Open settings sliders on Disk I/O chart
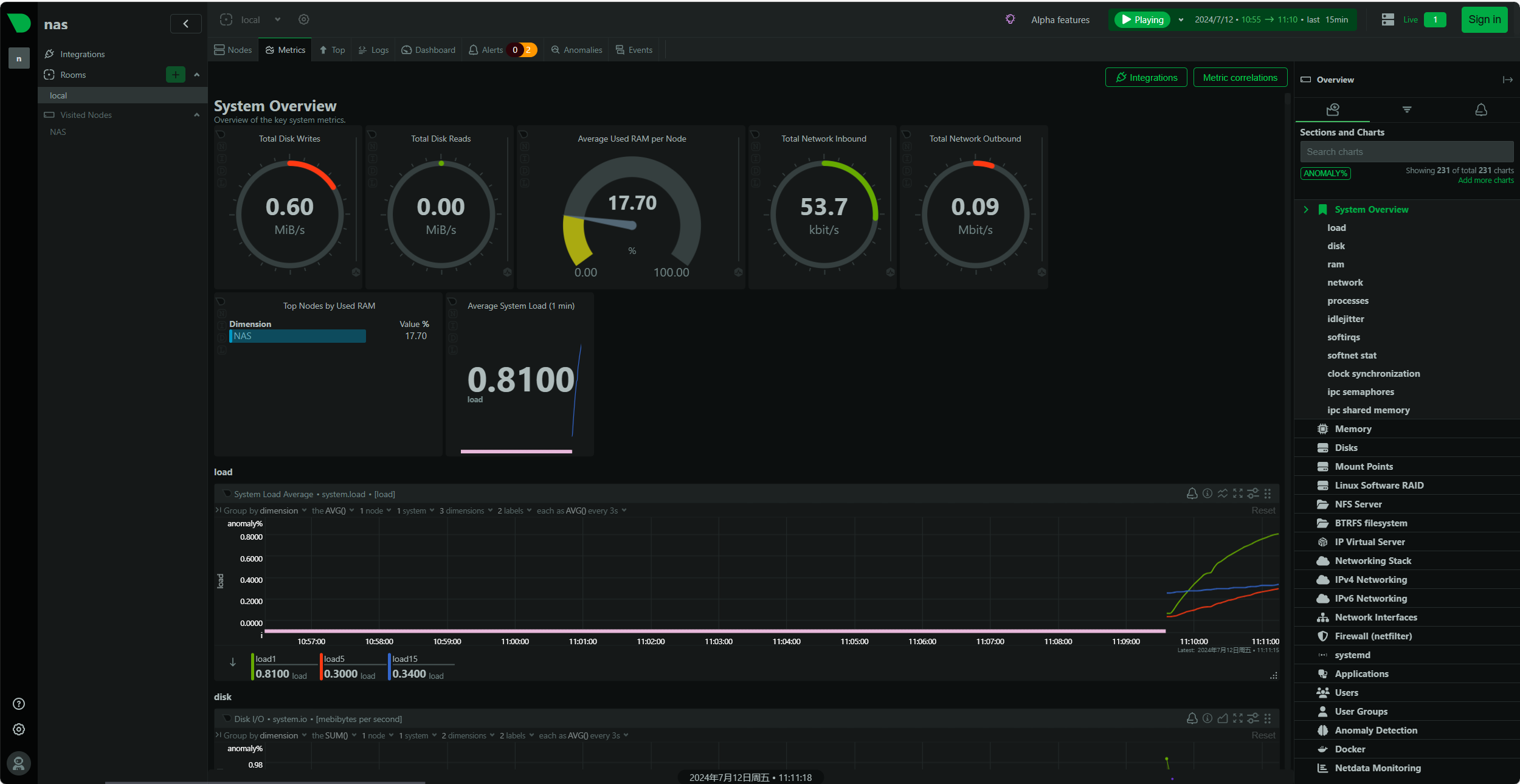This screenshot has width=1520, height=784. pyautogui.click(x=1253, y=718)
